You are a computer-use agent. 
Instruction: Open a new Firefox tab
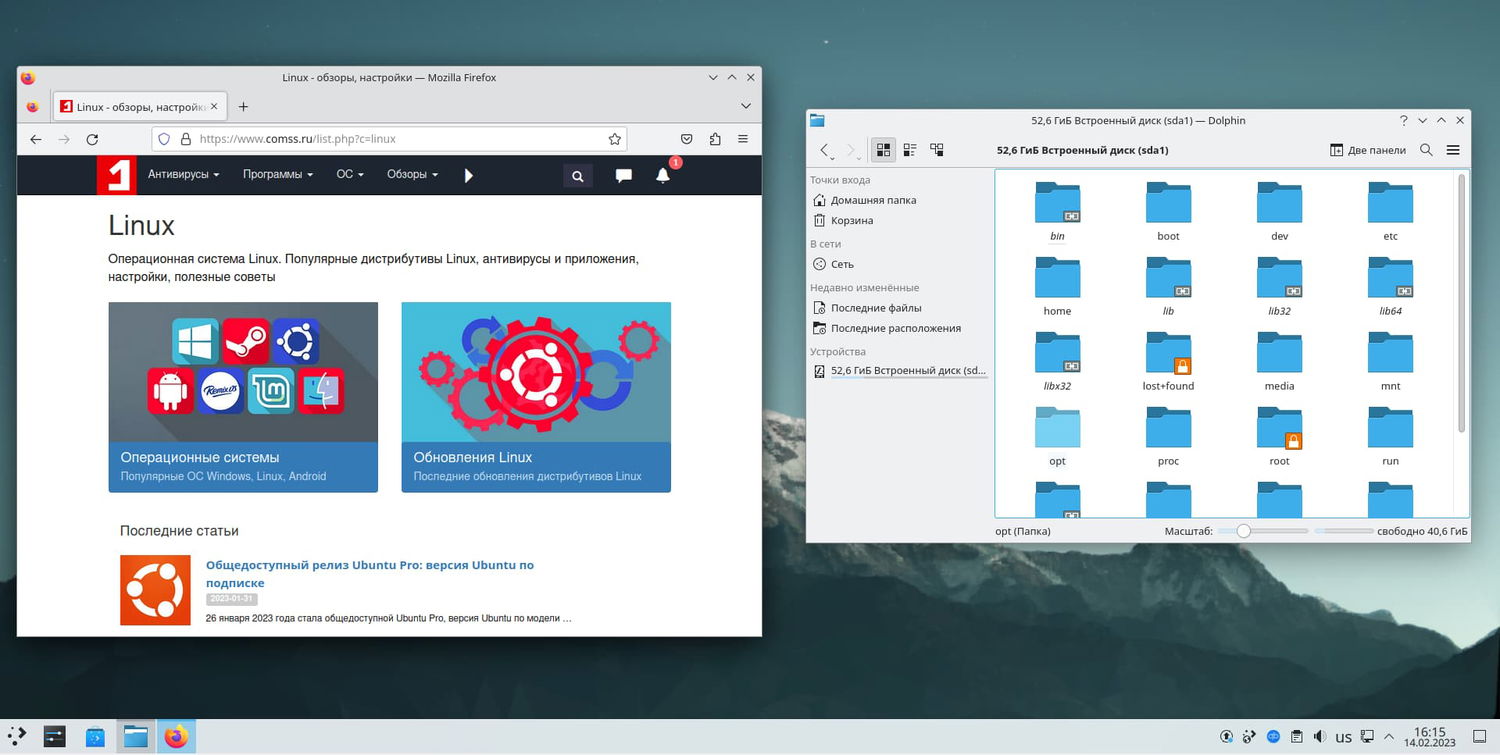[243, 106]
